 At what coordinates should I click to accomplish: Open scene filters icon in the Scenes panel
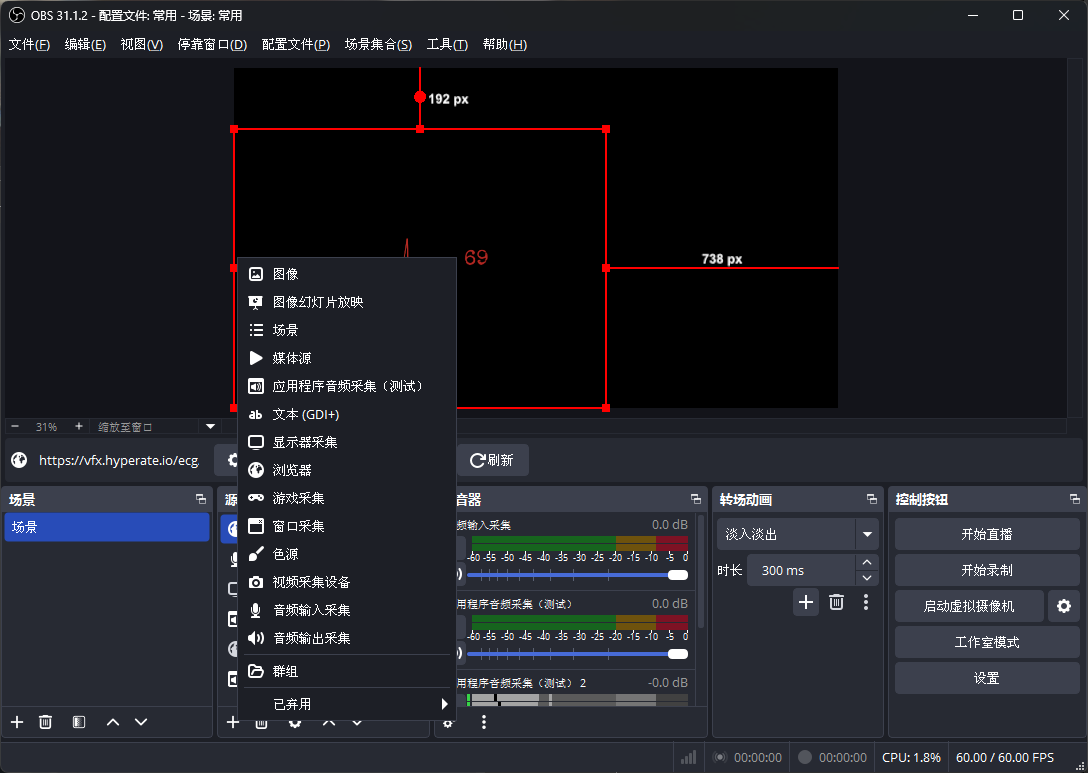79,722
